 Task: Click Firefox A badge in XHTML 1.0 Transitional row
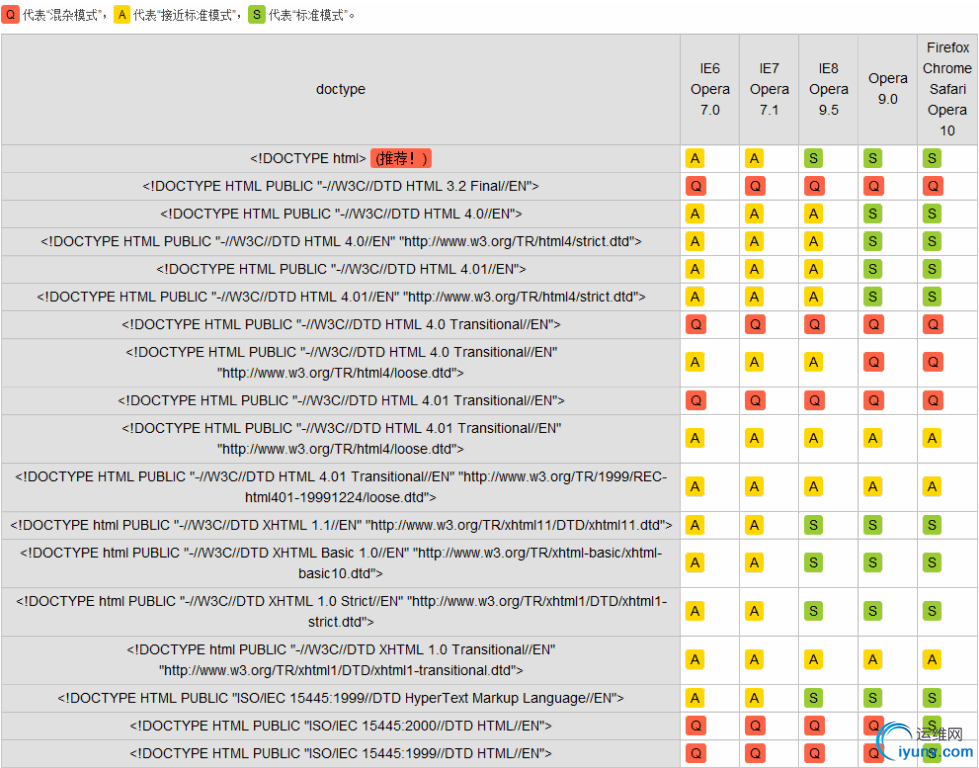pos(932,659)
